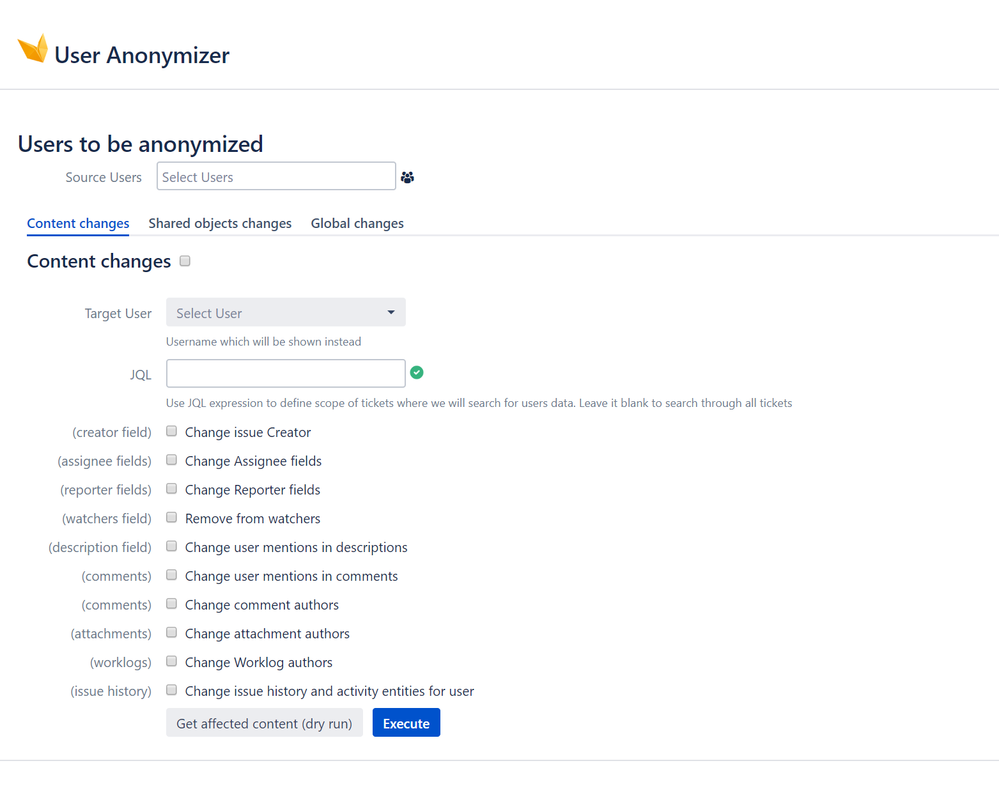Click the (creator field) label
This screenshot has height=796, width=999.
112,432
